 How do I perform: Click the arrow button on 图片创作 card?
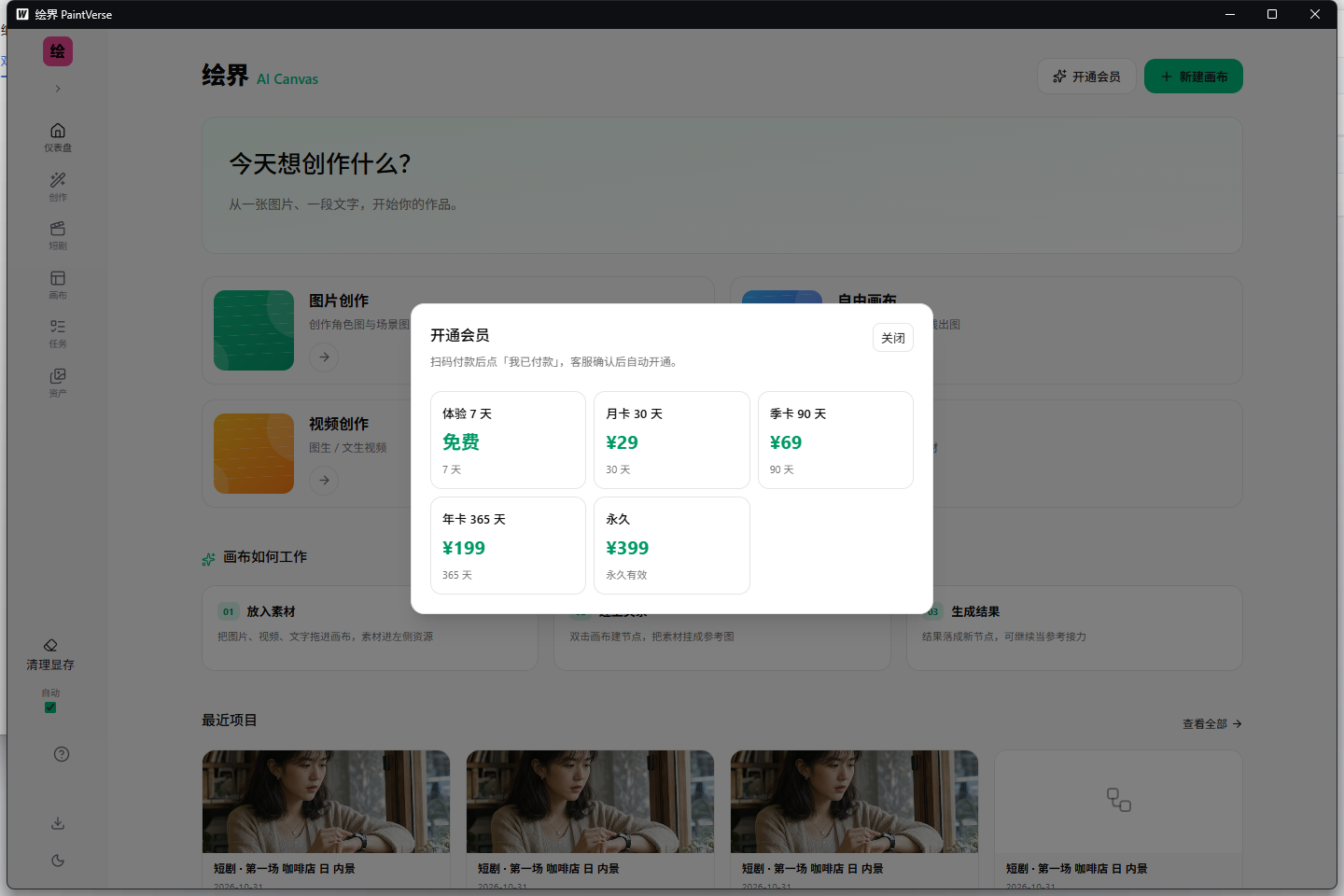pos(324,357)
